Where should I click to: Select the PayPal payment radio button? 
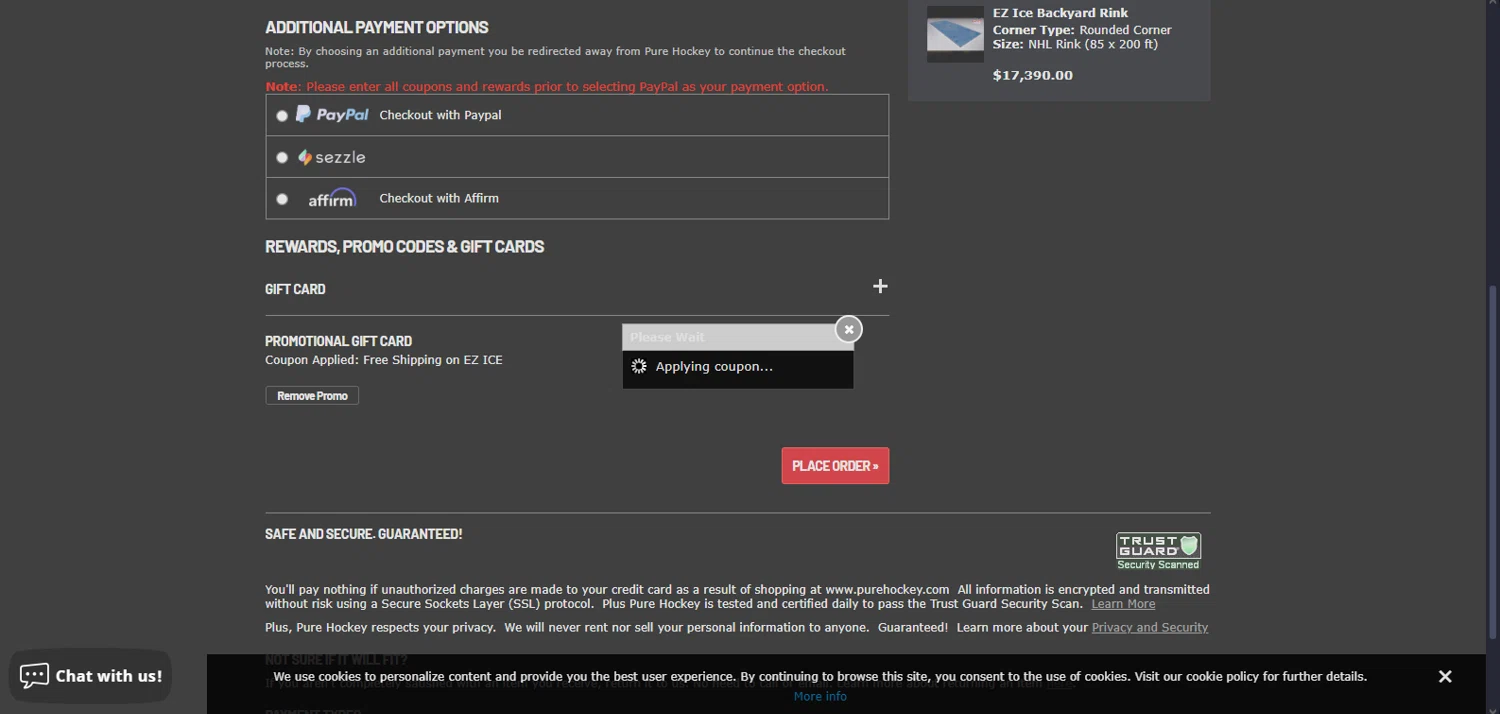pyautogui.click(x=282, y=116)
